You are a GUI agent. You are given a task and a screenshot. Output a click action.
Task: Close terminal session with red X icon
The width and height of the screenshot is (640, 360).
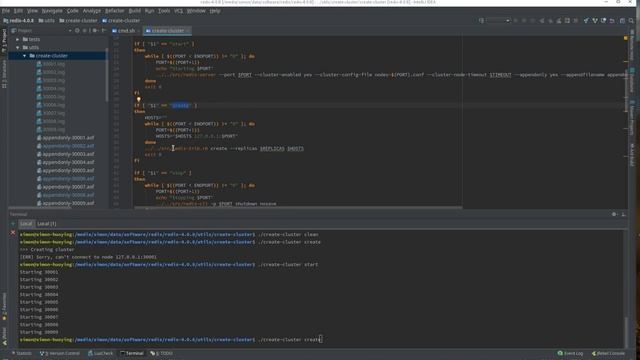click(13, 233)
